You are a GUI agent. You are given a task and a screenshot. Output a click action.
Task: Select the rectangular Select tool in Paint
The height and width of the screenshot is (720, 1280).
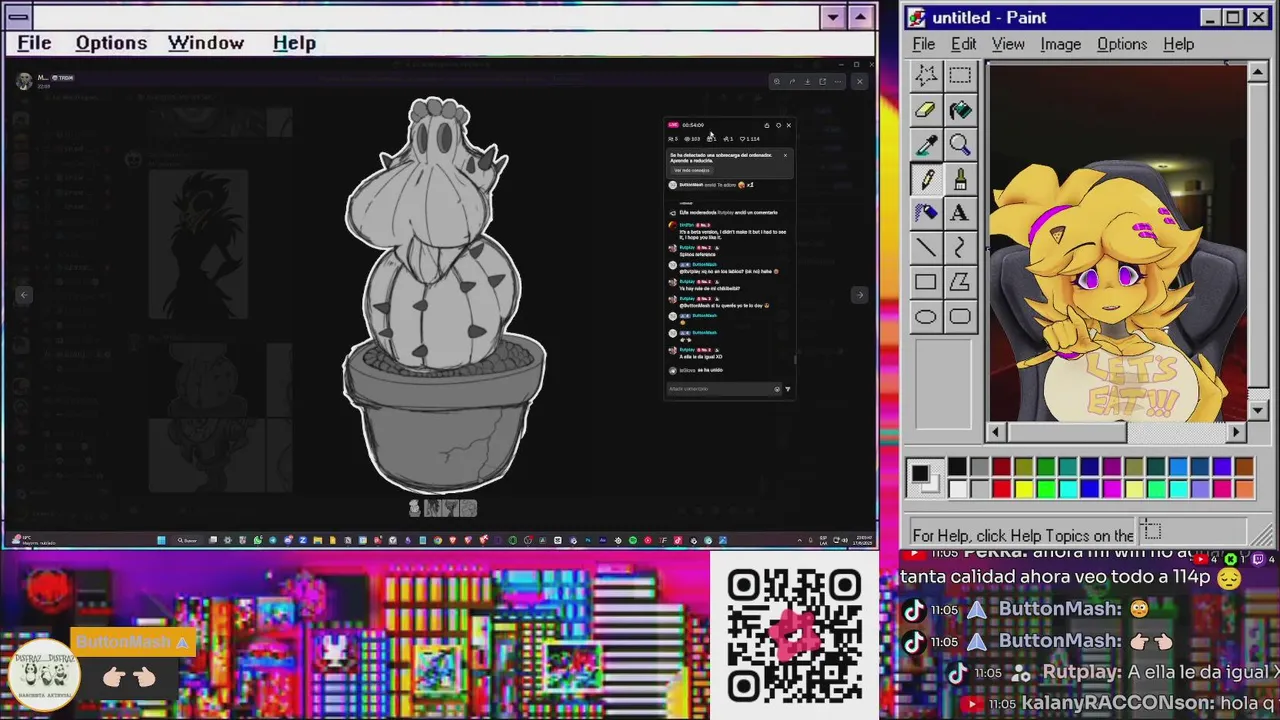(x=960, y=76)
